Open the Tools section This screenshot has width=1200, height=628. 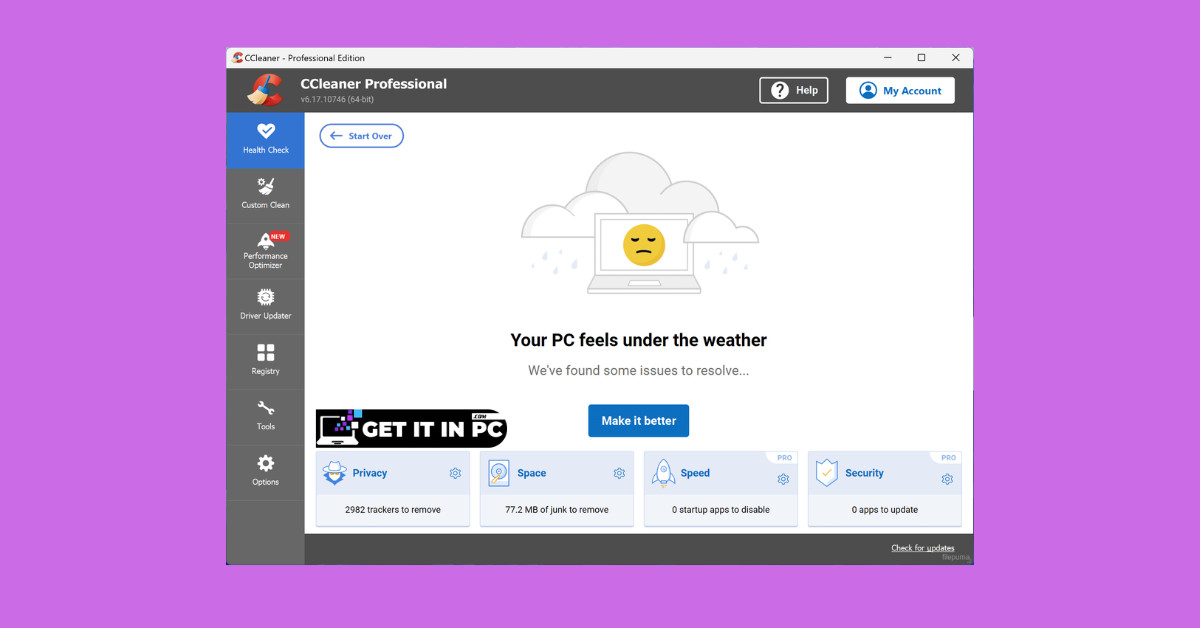[x=265, y=416]
